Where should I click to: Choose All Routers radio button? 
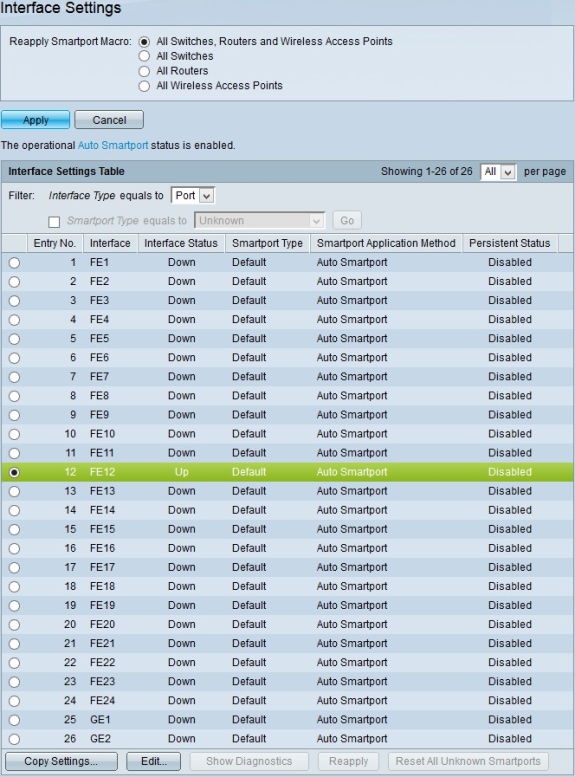[144, 71]
